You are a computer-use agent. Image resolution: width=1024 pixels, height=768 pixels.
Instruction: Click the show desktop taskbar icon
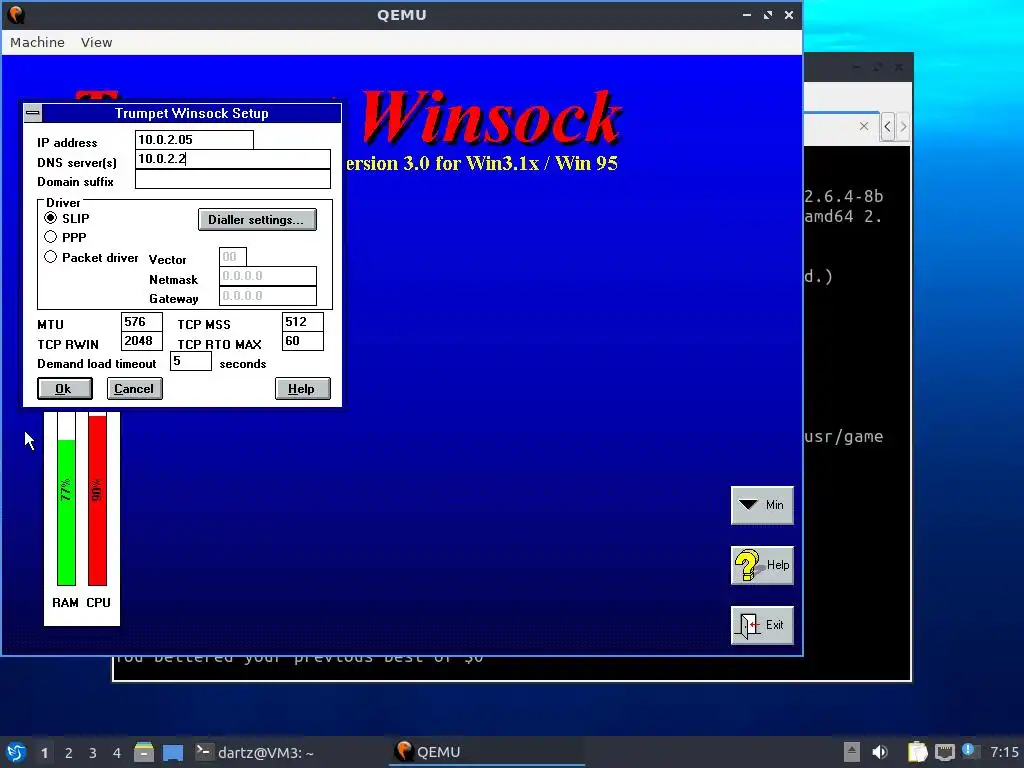click(172, 752)
